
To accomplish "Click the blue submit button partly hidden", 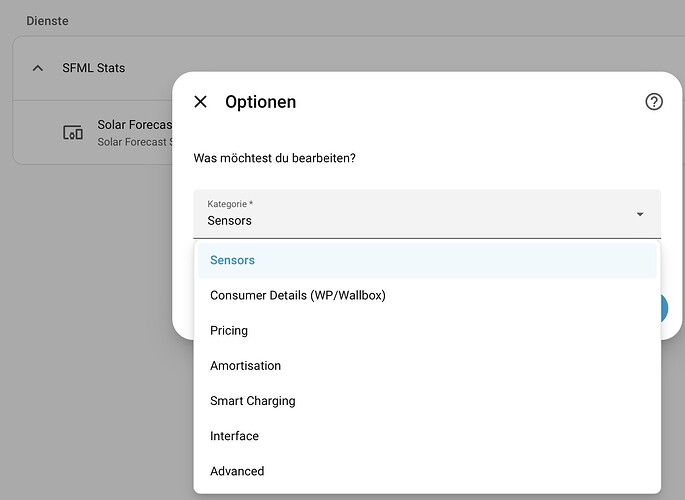I will click(x=664, y=308).
